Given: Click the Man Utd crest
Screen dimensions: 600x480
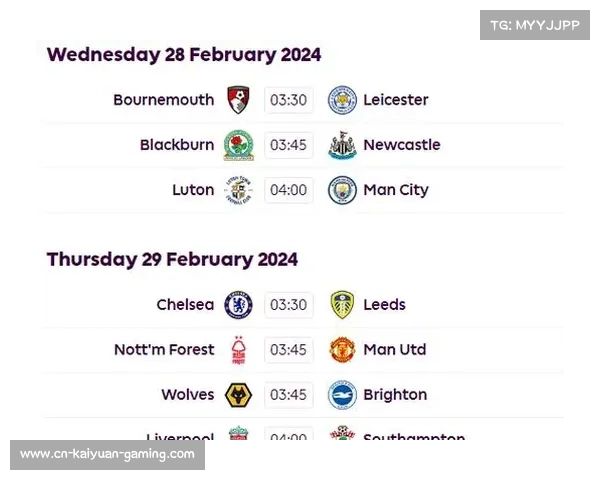Looking at the screenshot, I should pyautogui.click(x=342, y=350).
